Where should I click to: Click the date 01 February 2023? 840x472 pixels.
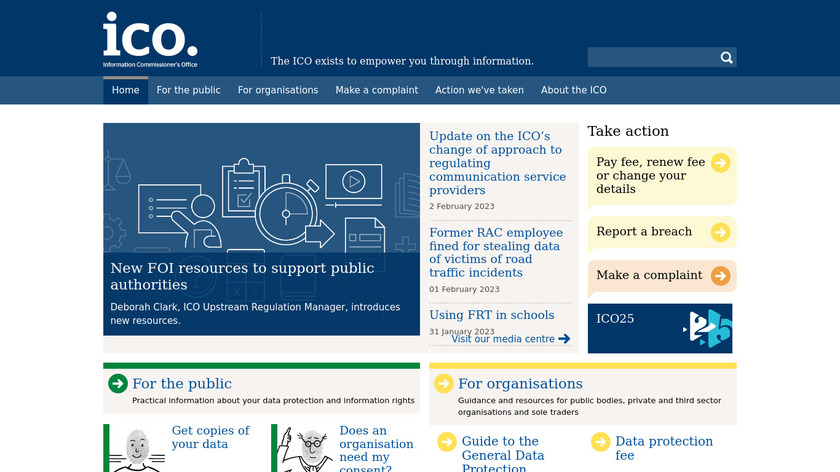tap(464, 289)
